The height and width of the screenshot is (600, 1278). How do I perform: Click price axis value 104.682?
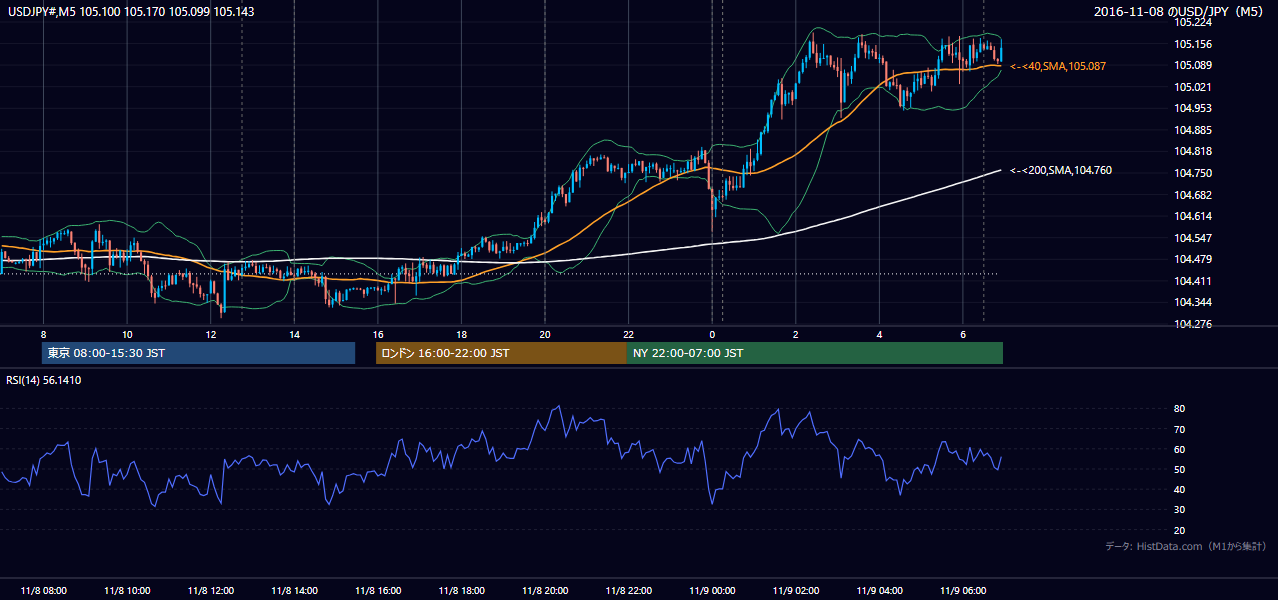(1192, 195)
